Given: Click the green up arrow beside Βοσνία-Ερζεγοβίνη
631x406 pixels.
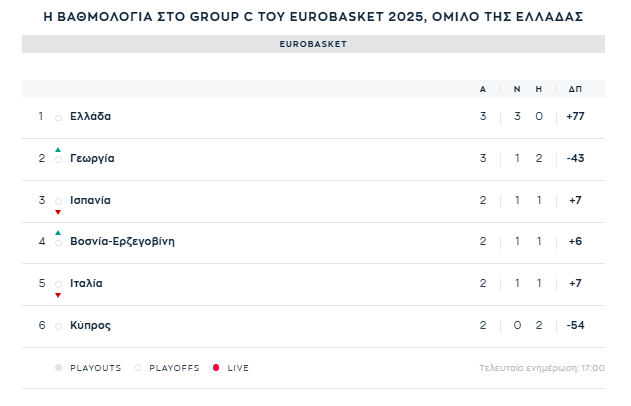Looking at the screenshot, I should pyautogui.click(x=58, y=233).
